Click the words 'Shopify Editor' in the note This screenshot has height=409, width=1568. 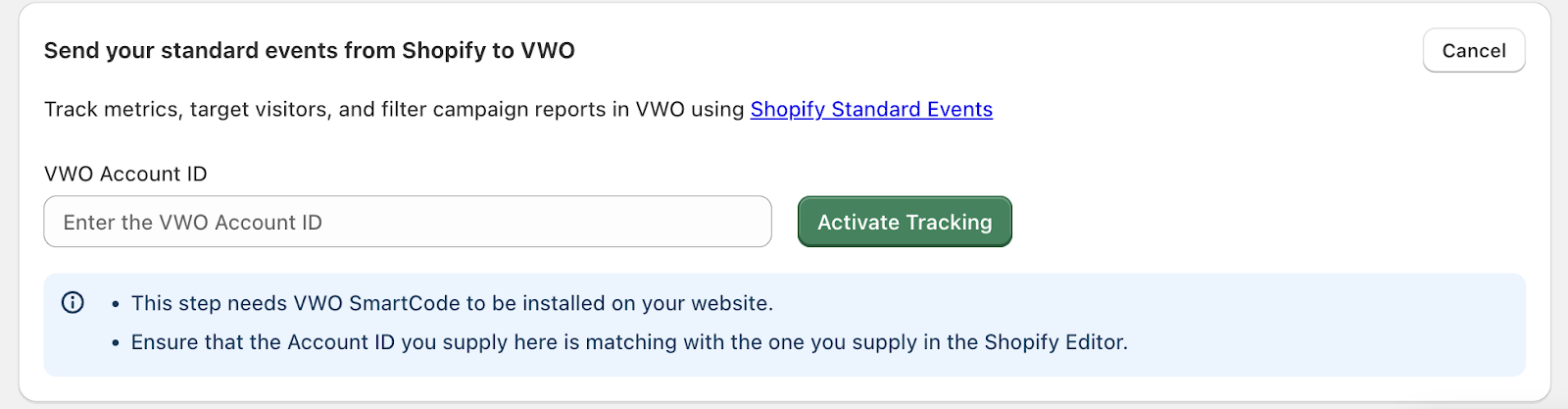[1053, 342]
